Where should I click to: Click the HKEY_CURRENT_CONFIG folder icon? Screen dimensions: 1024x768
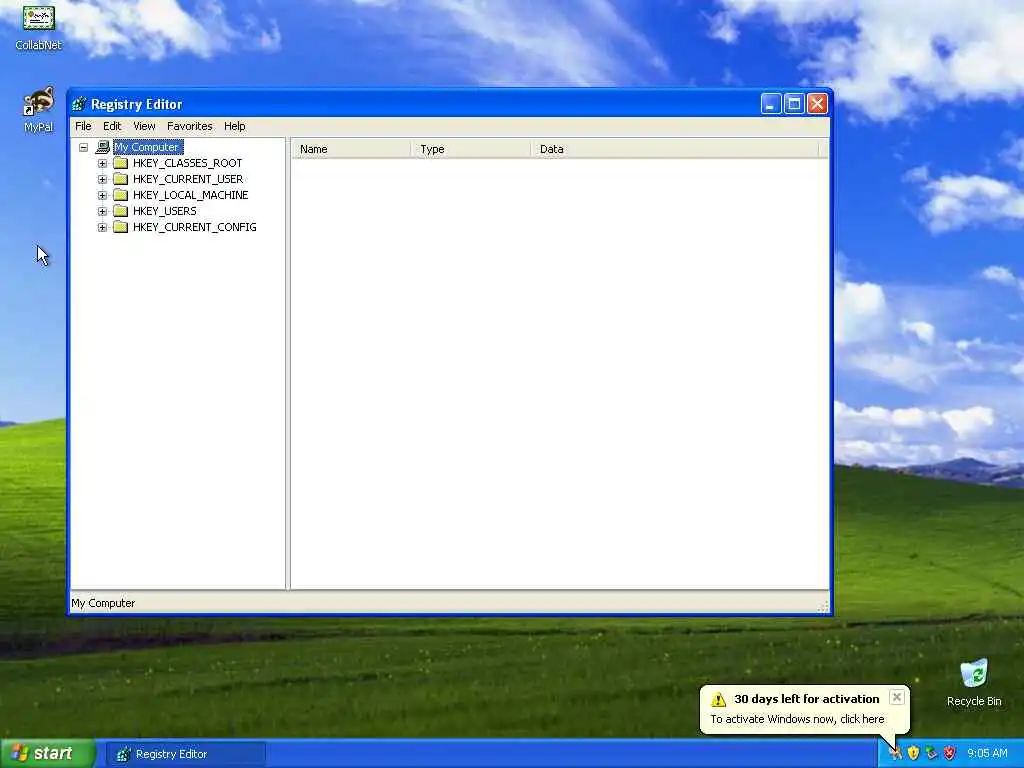click(x=120, y=227)
